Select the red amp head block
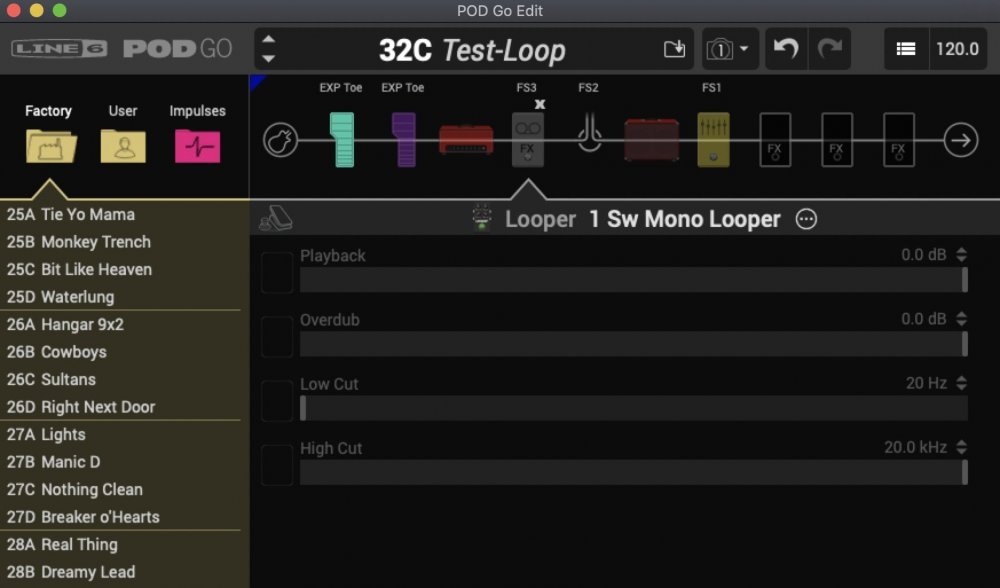This screenshot has width=1000, height=588. pos(466,140)
